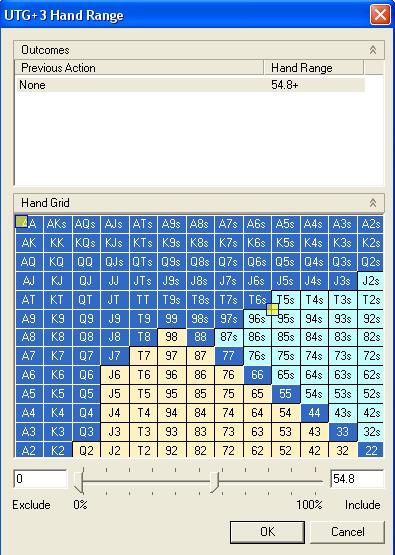The width and height of the screenshot is (395, 555).
Task: Toggle the AA hand cell
Action: (29, 224)
